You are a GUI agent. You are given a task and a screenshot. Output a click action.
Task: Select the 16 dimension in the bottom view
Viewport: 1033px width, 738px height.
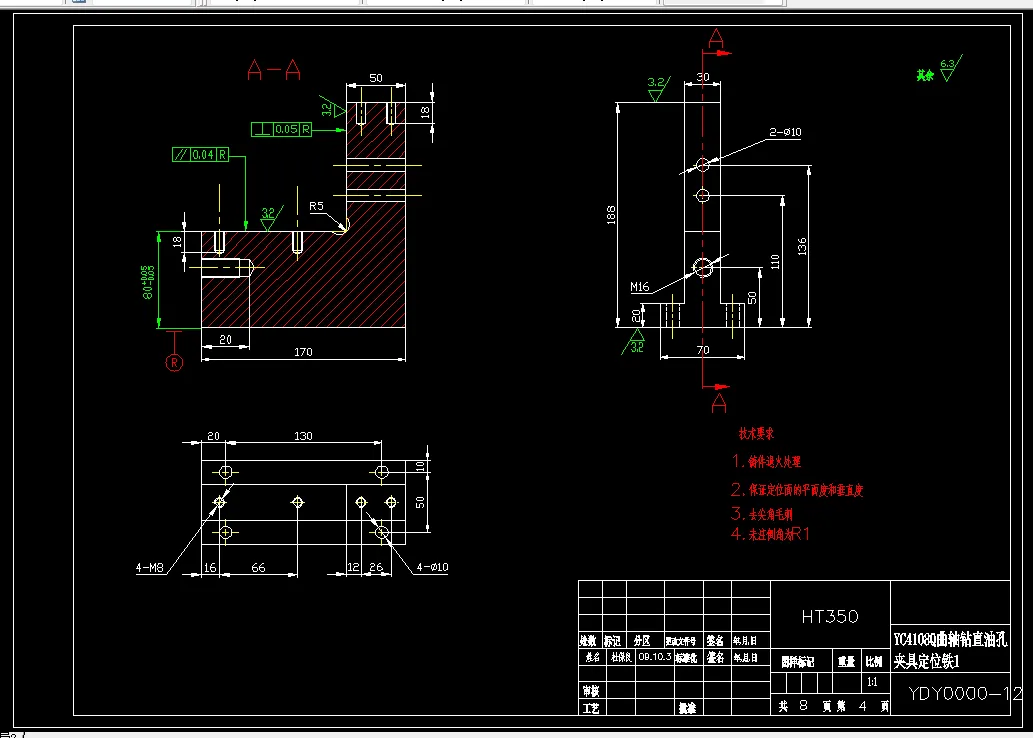coord(210,567)
